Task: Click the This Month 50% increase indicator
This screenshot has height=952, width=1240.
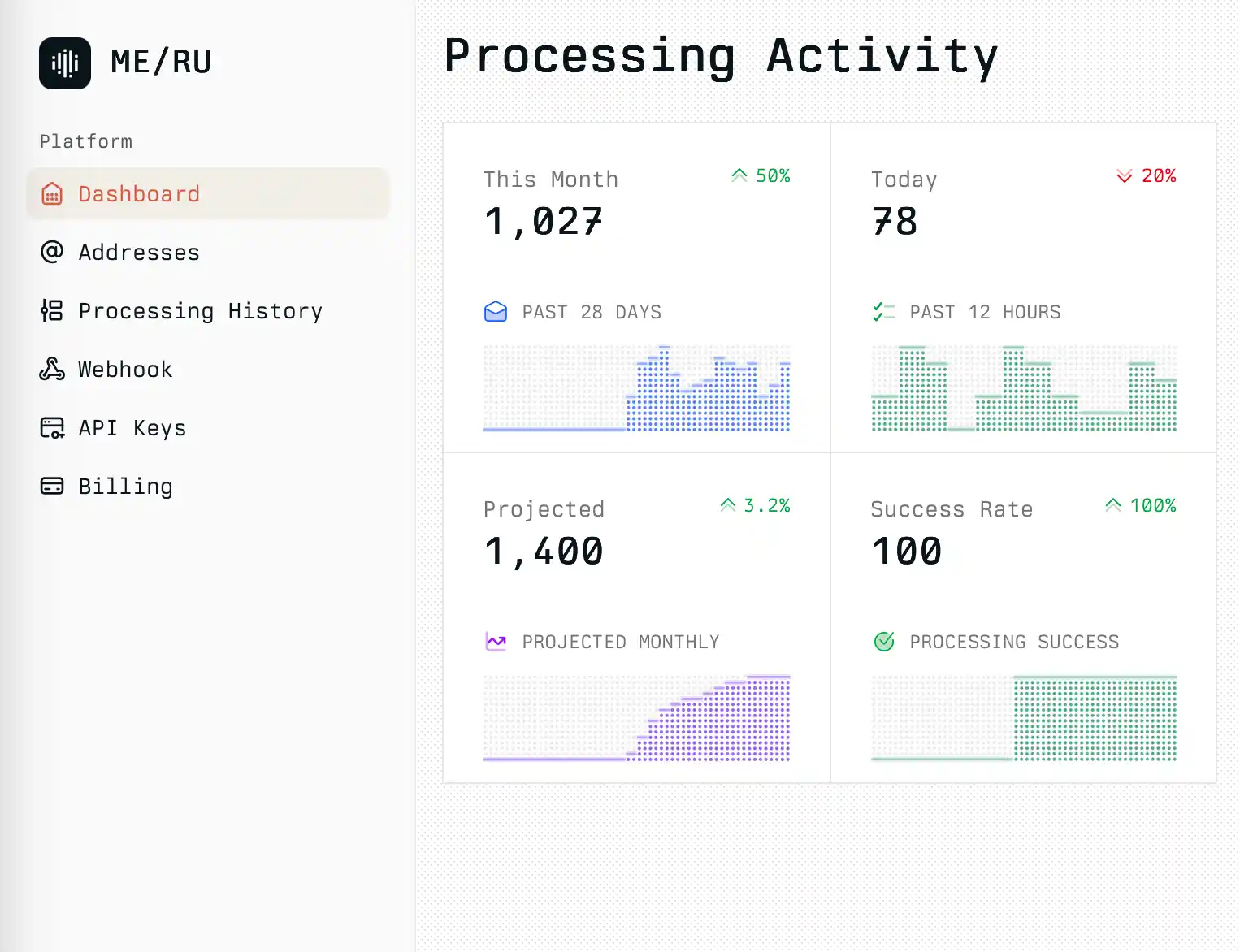Action: click(761, 176)
